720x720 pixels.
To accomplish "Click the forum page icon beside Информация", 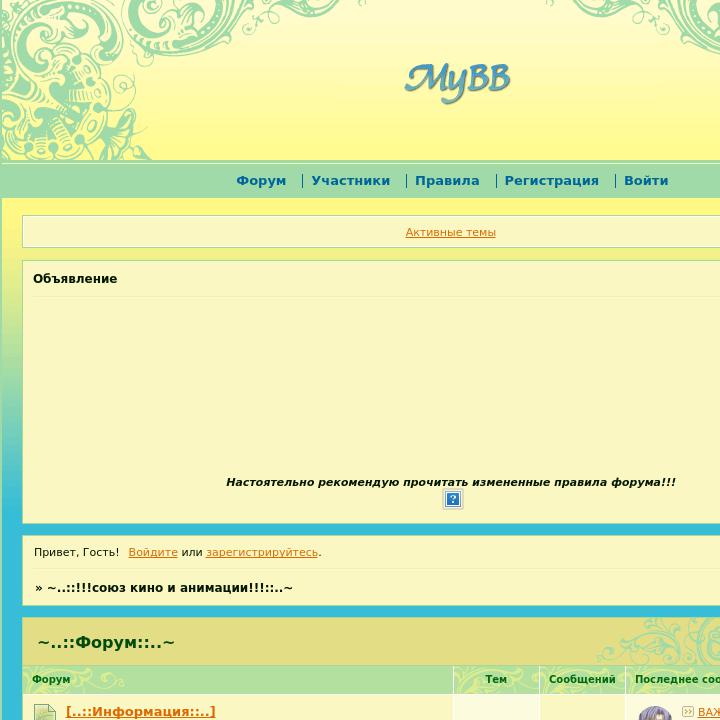I will 45,712.
